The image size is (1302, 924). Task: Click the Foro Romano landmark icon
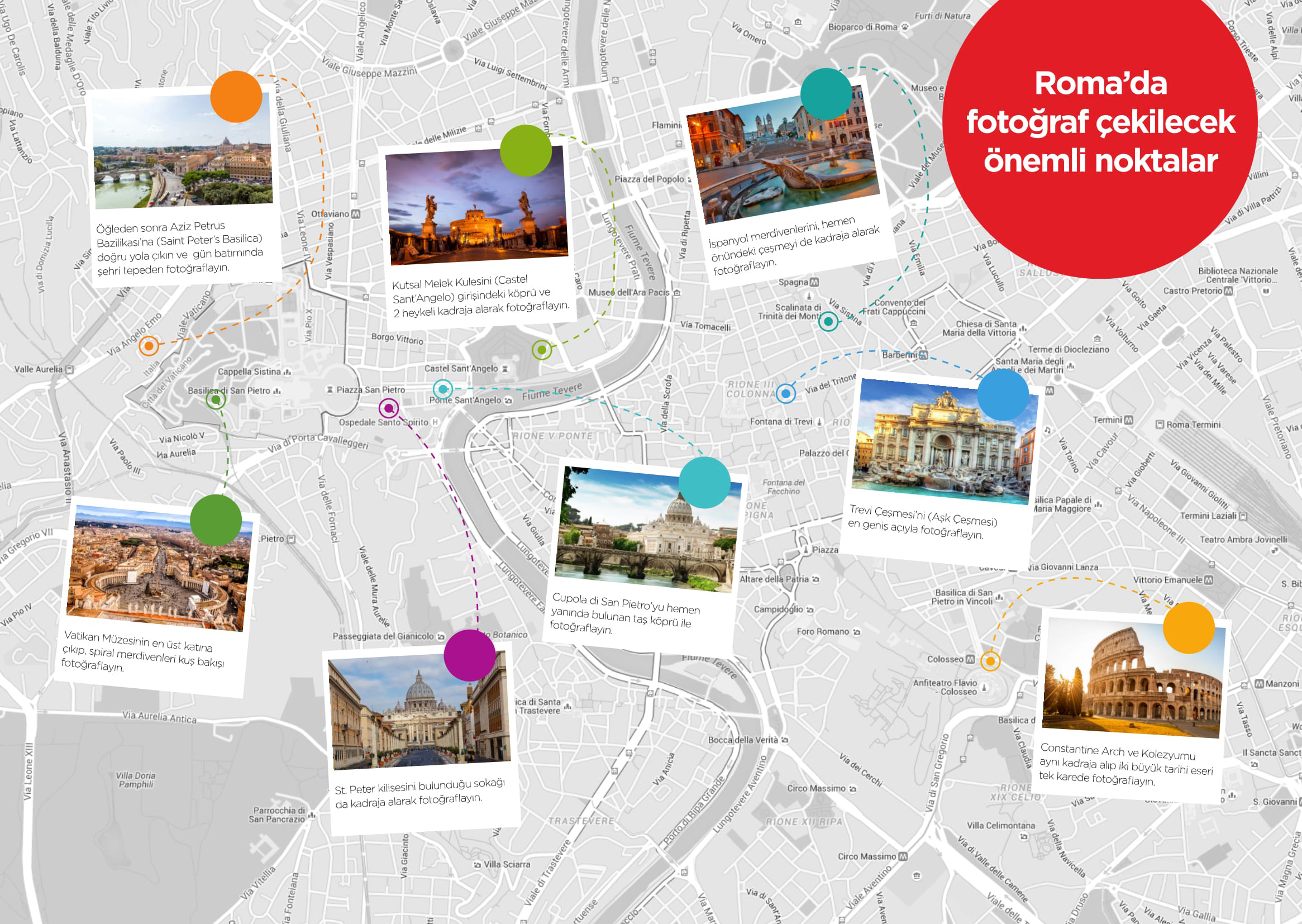pyautogui.click(x=857, y=632)
